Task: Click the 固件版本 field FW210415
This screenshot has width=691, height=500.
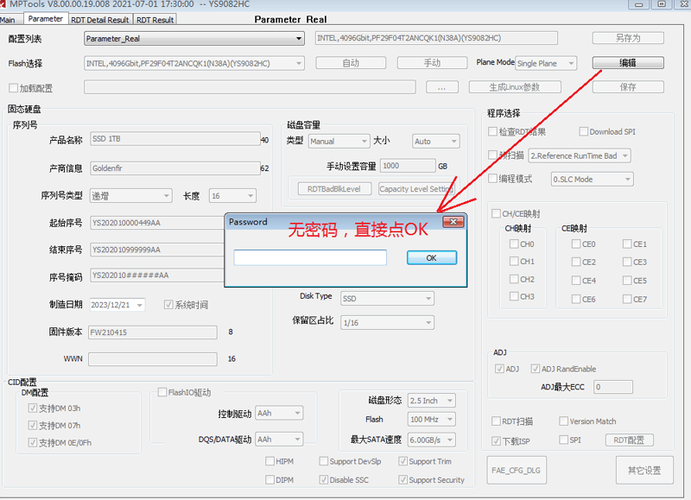Action: [152, 332]
